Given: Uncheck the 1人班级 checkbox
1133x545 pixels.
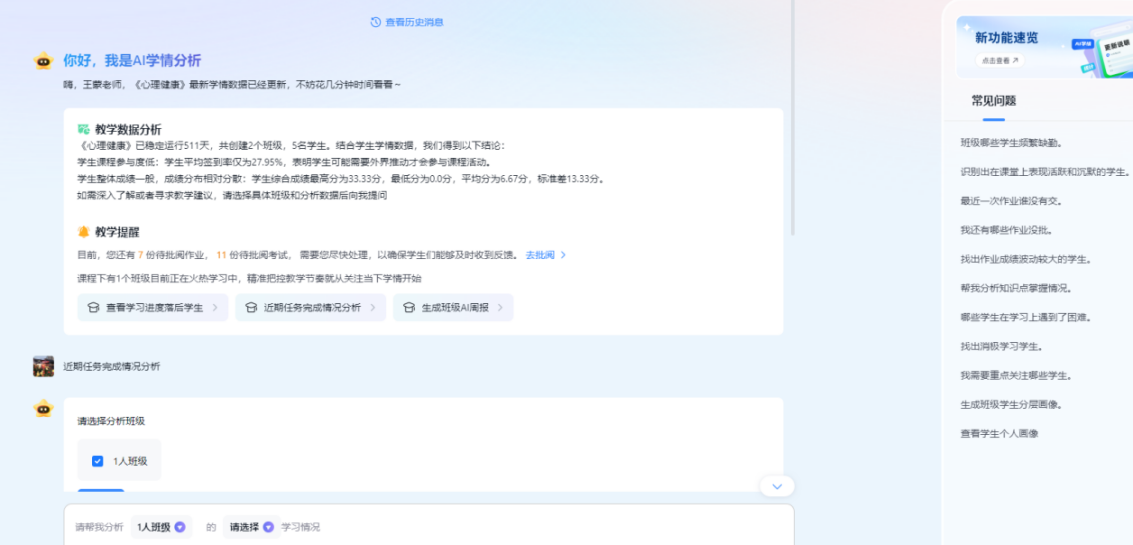Looking at the screenshot, I should [97, 461].
